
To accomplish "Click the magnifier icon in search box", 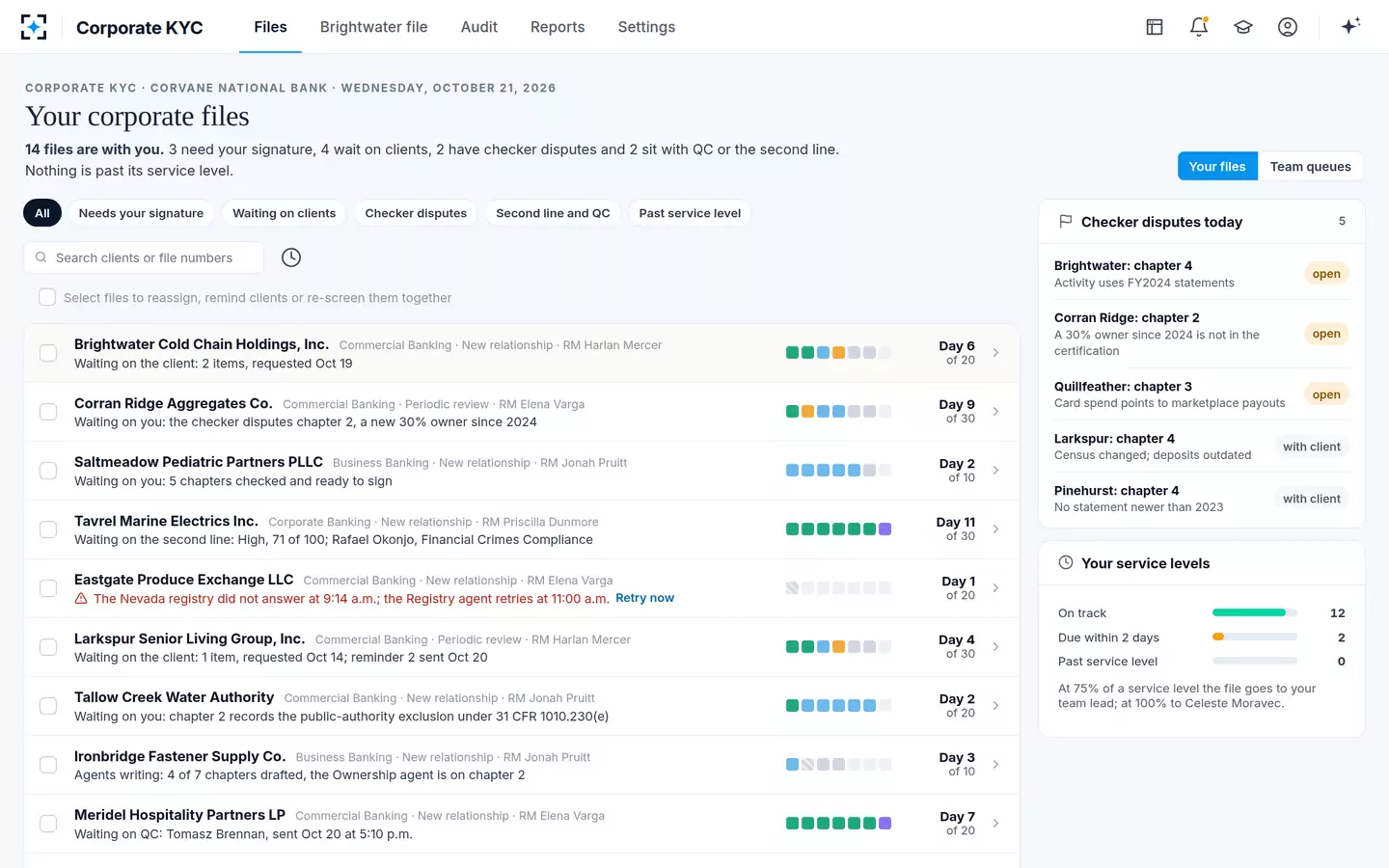I will (41, 258).
